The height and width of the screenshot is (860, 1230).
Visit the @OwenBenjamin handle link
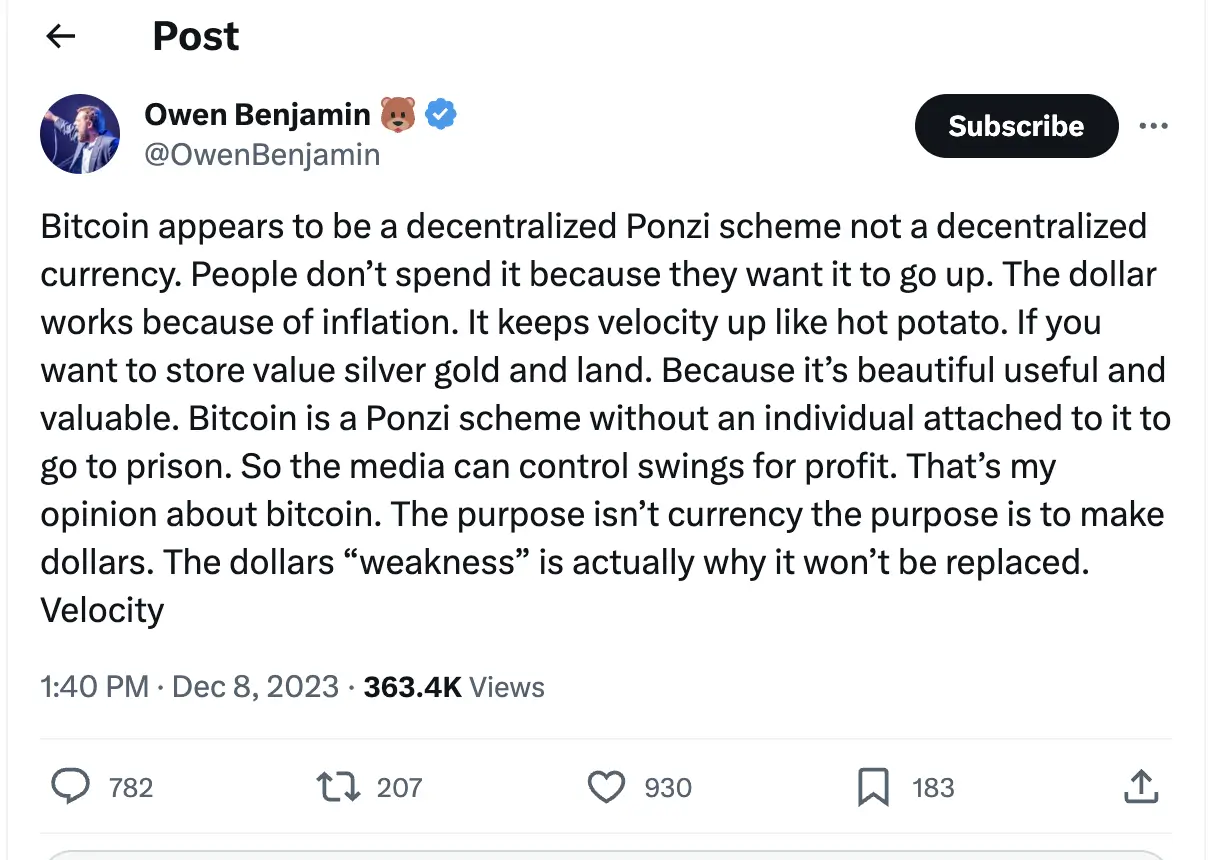[x=262, y=155]
